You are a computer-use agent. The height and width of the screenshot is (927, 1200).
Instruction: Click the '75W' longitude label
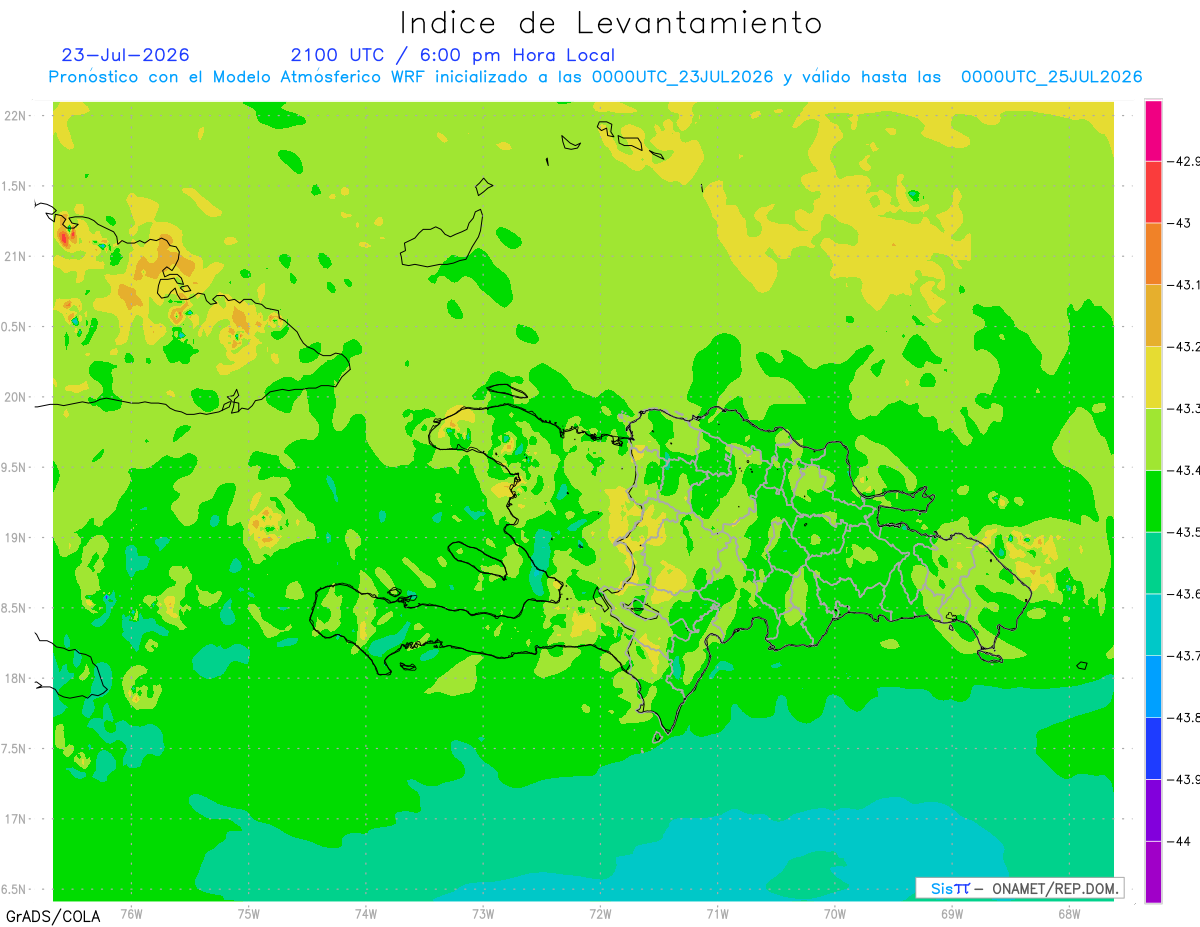(248, 913)
